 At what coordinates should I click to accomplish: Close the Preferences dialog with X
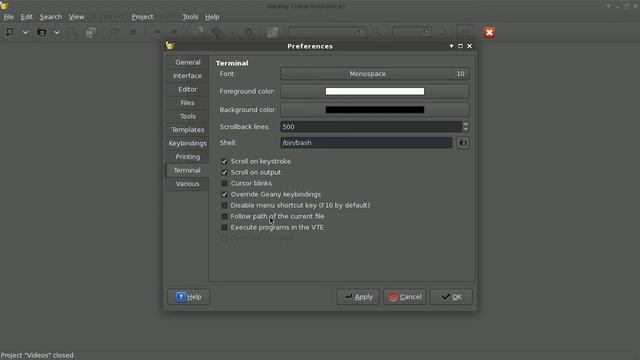pos(469,46)
